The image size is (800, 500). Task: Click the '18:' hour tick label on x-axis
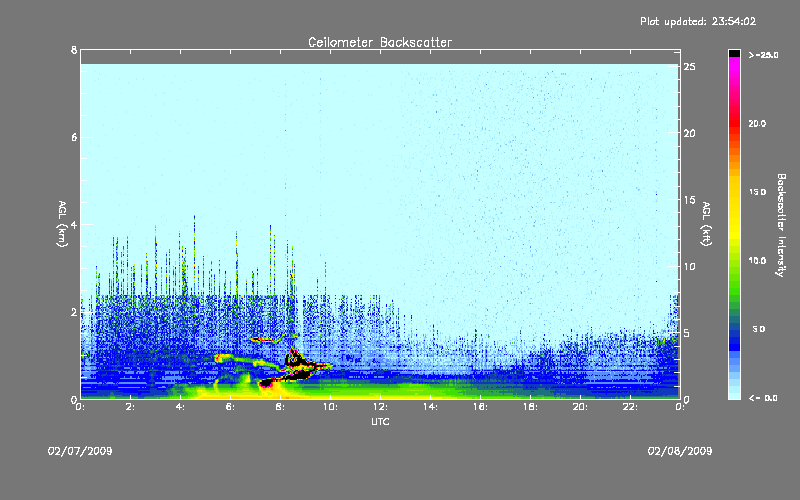click(530, 407)
